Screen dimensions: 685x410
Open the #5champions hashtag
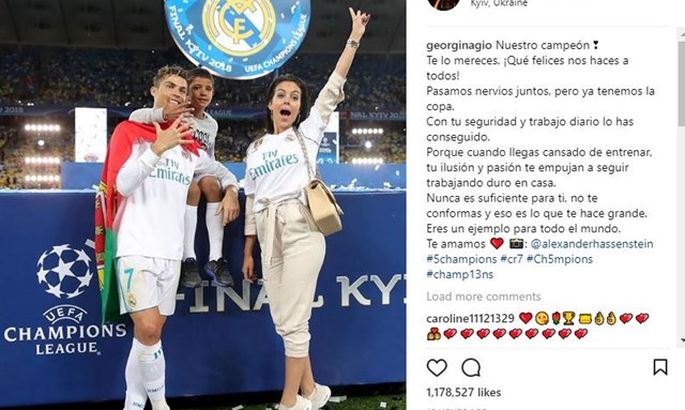click(461, 259)
